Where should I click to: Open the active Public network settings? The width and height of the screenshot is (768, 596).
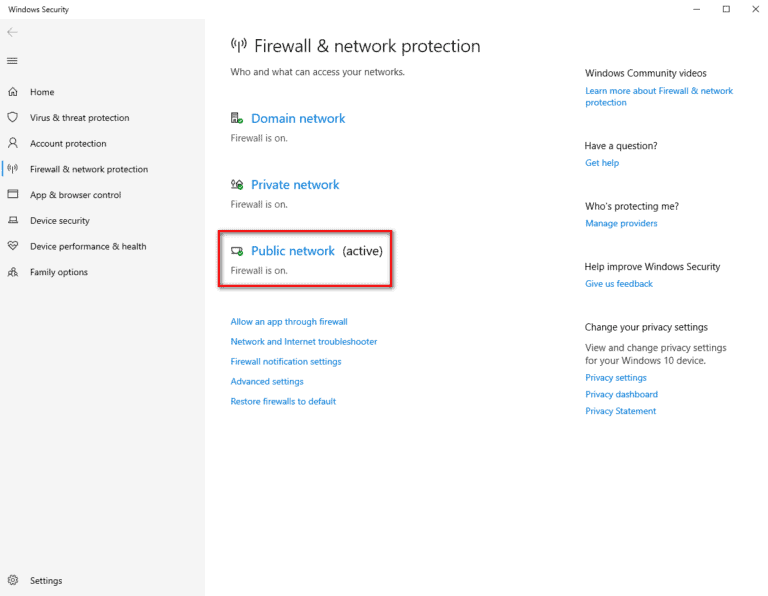tap(292, 251)
